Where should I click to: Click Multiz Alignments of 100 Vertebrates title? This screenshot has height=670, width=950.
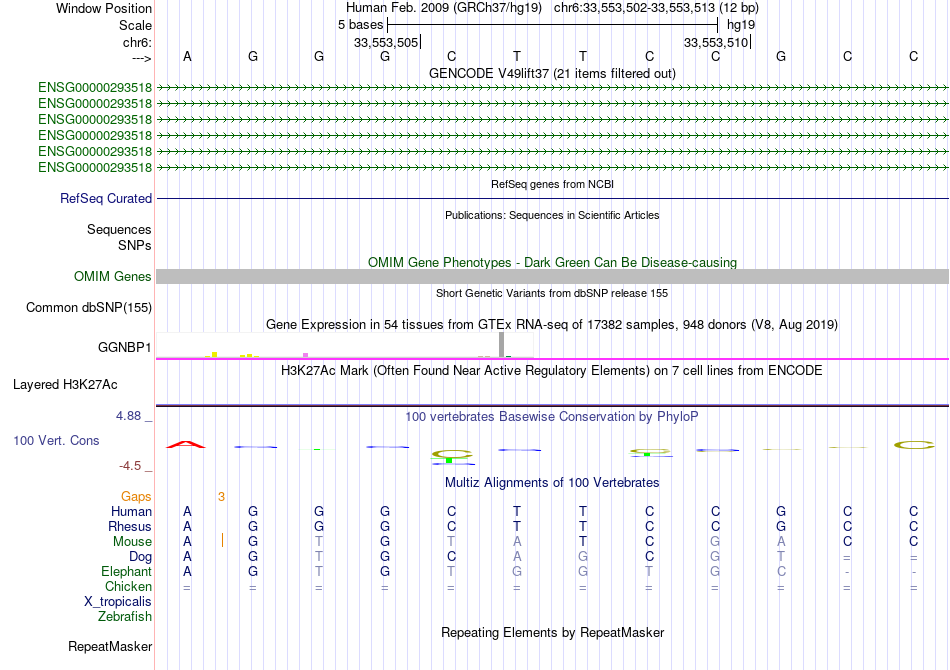(552, 483)
